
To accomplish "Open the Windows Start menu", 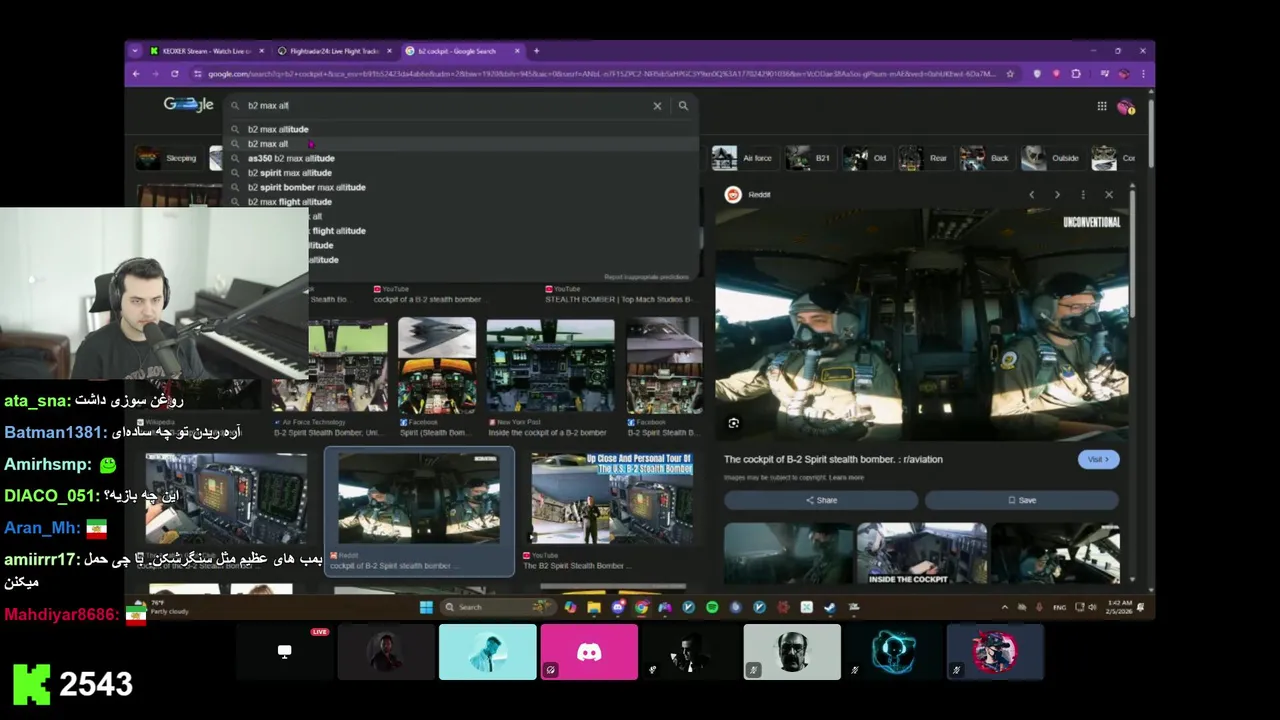I will pyautogui.click(x=426, y=607).
